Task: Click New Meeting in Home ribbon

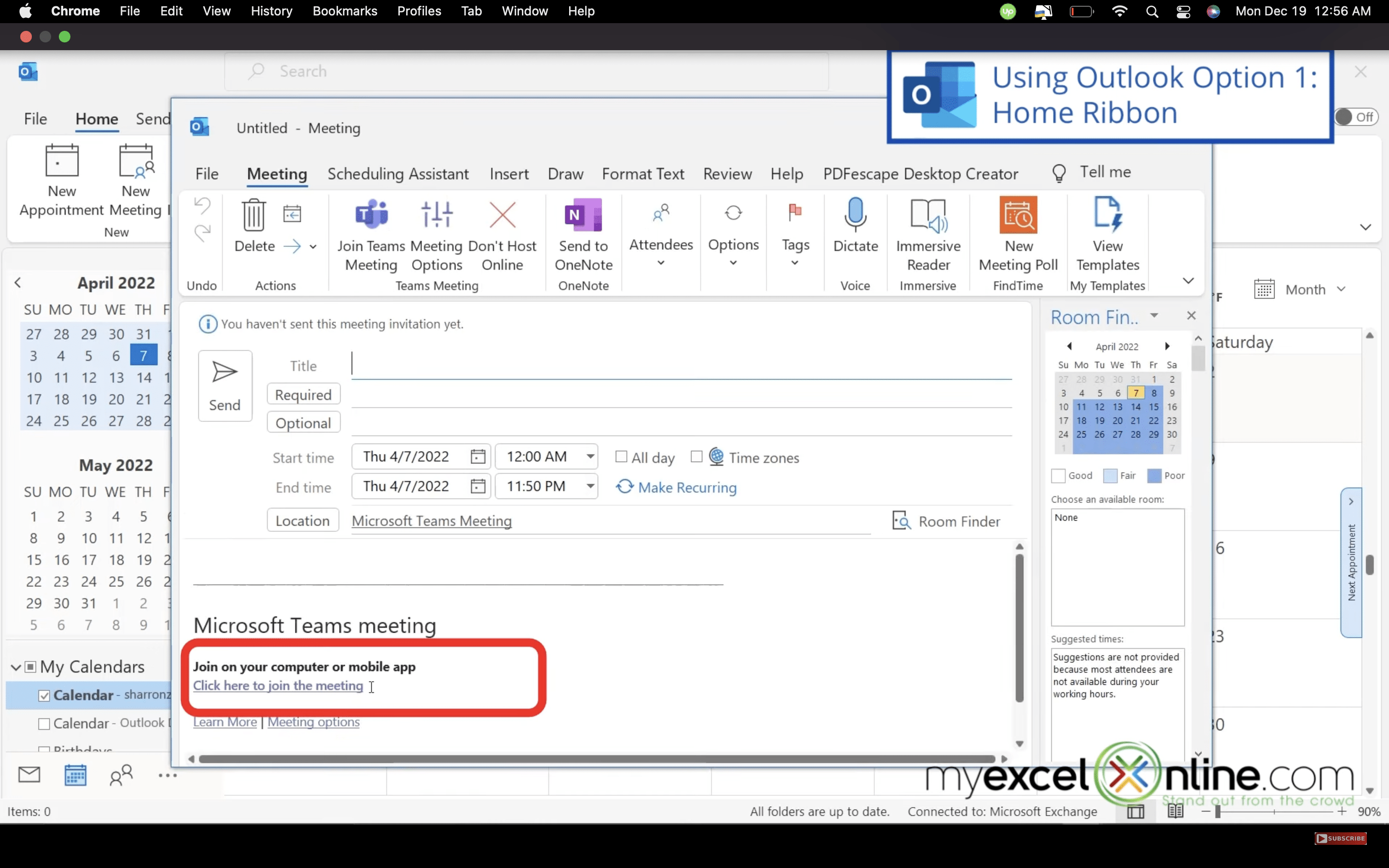Action: [136, 180]
